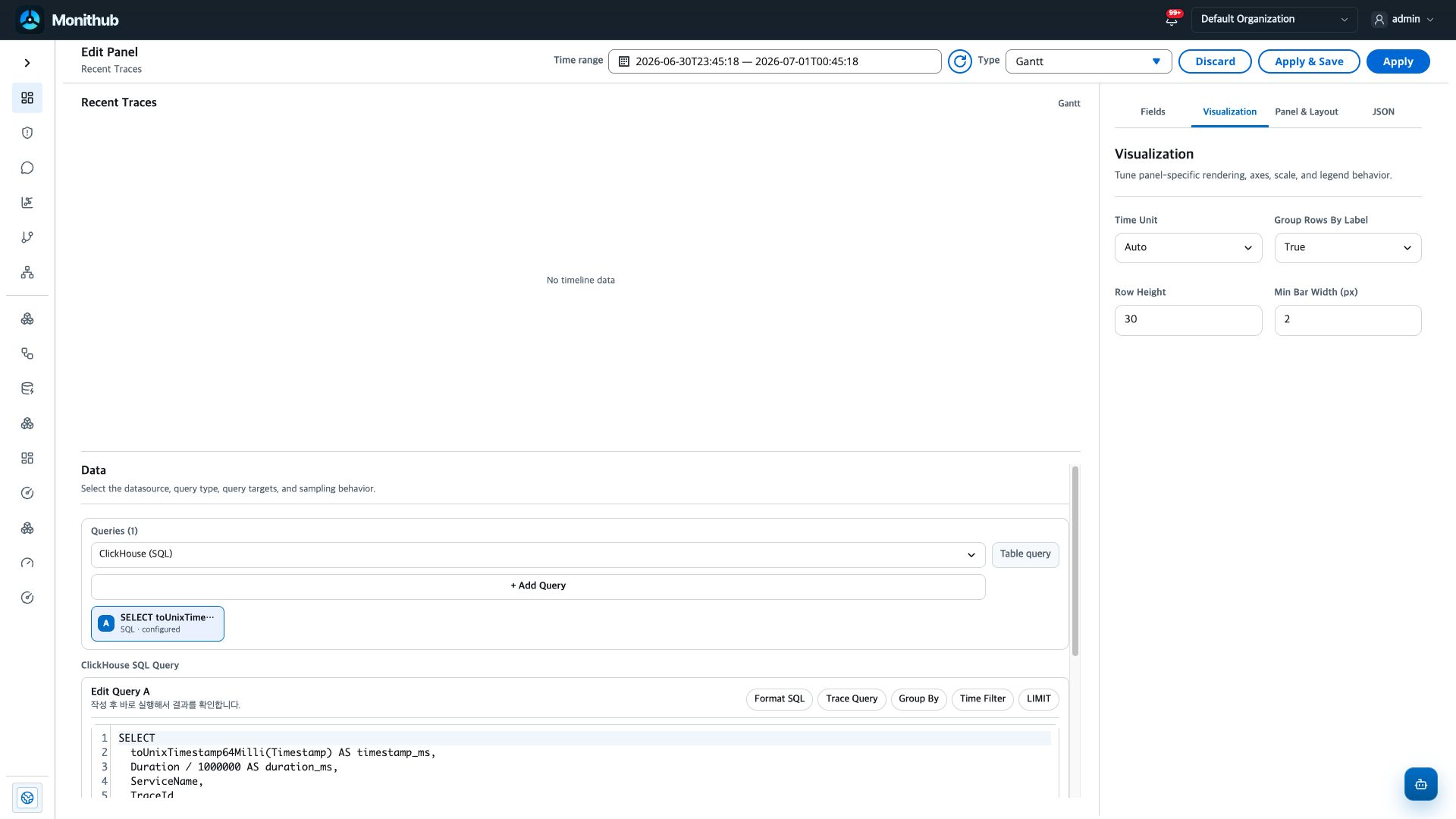This screenshot has width=1456, height=819.
Task: Click the ClickHouse SQL Query heading
Action: point(130,665)
